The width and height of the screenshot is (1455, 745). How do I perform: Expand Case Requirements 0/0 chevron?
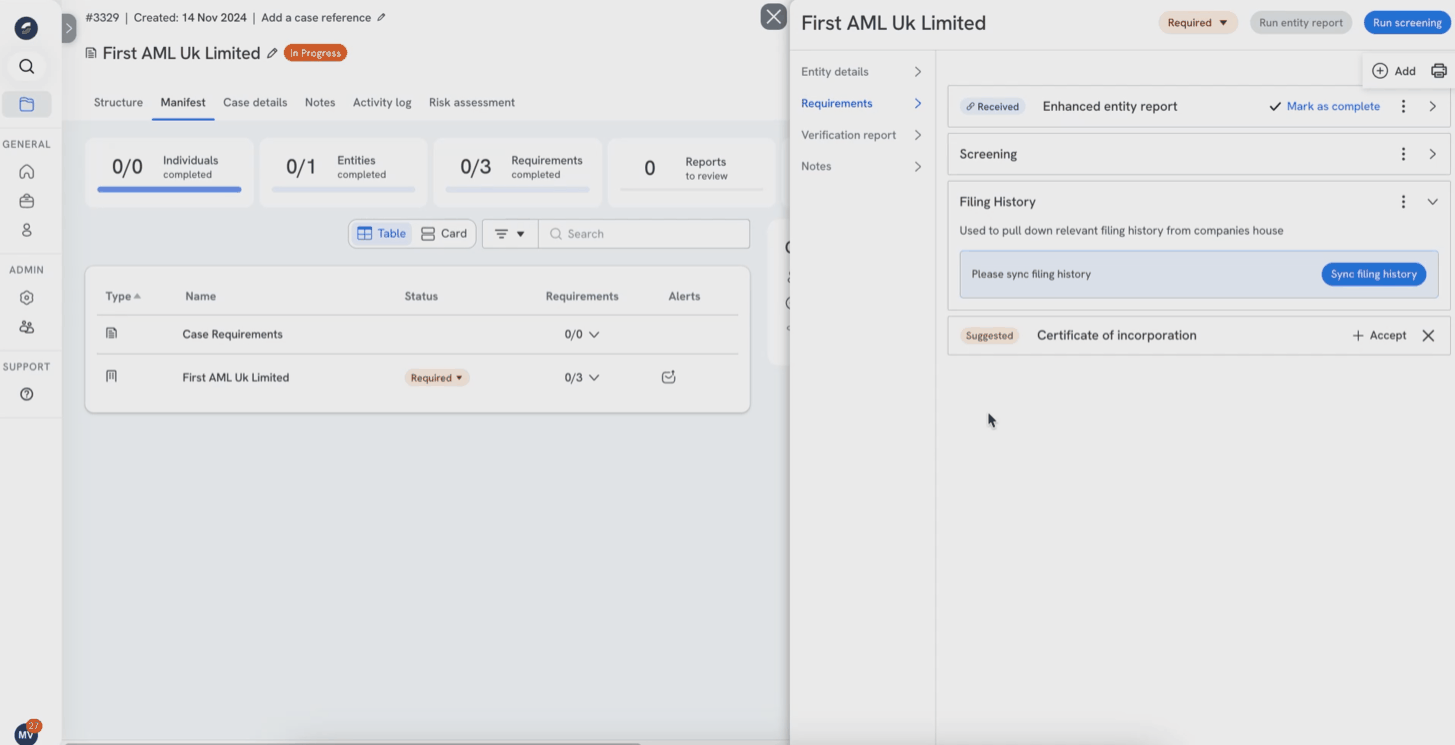click(594, 335)
